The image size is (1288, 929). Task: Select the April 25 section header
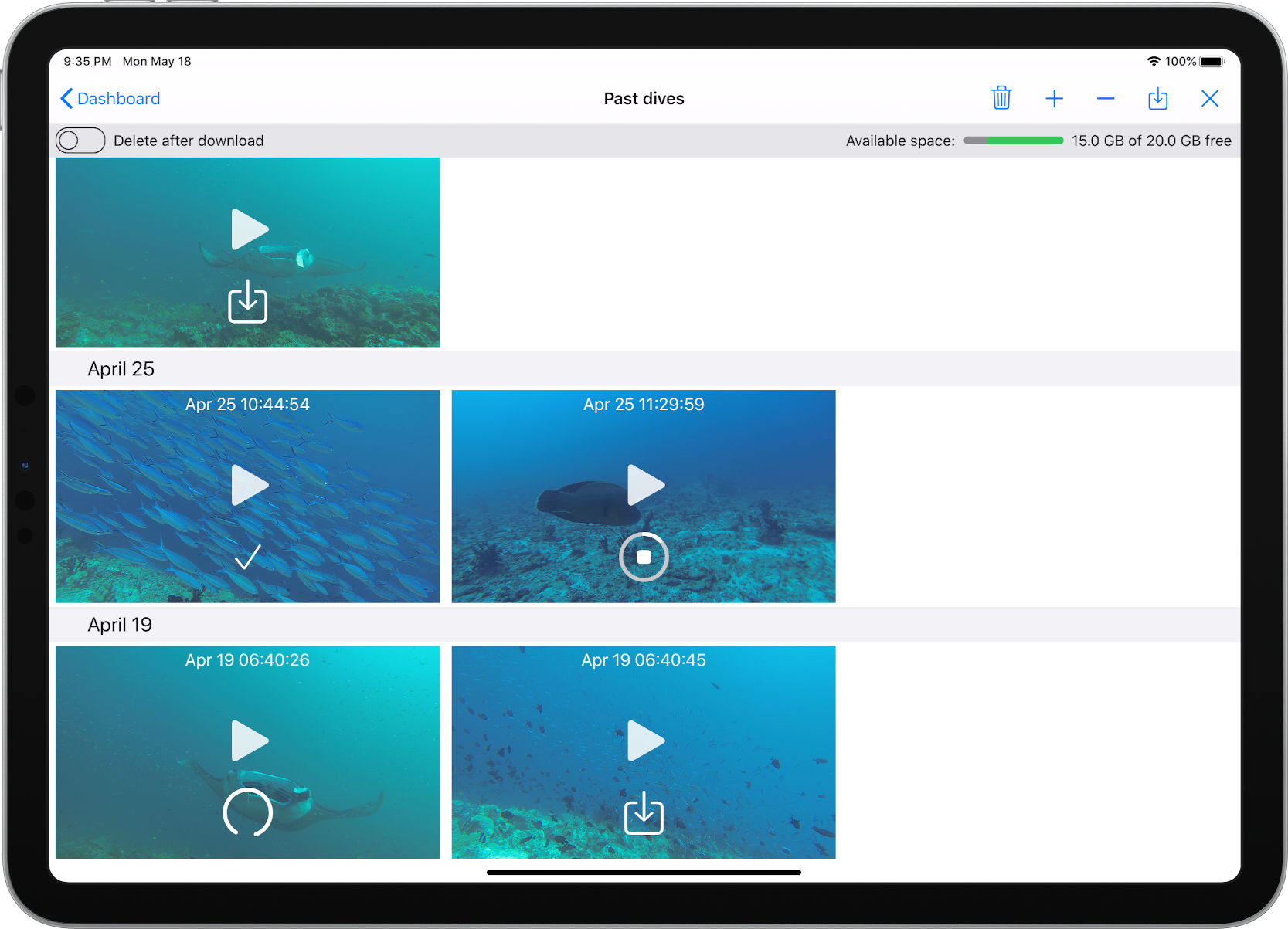coord(121,368)
